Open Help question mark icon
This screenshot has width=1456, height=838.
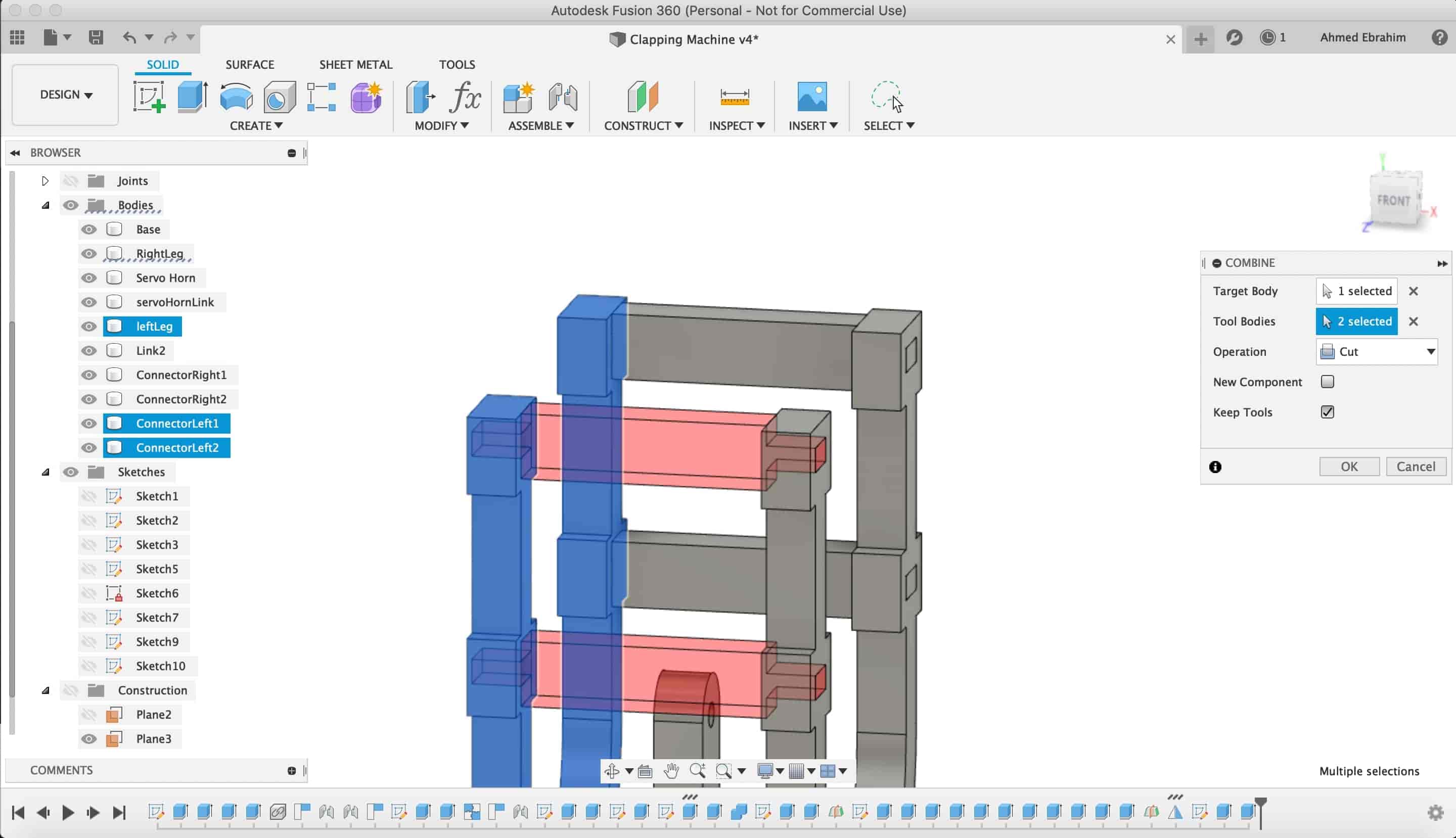[1439, 37]
